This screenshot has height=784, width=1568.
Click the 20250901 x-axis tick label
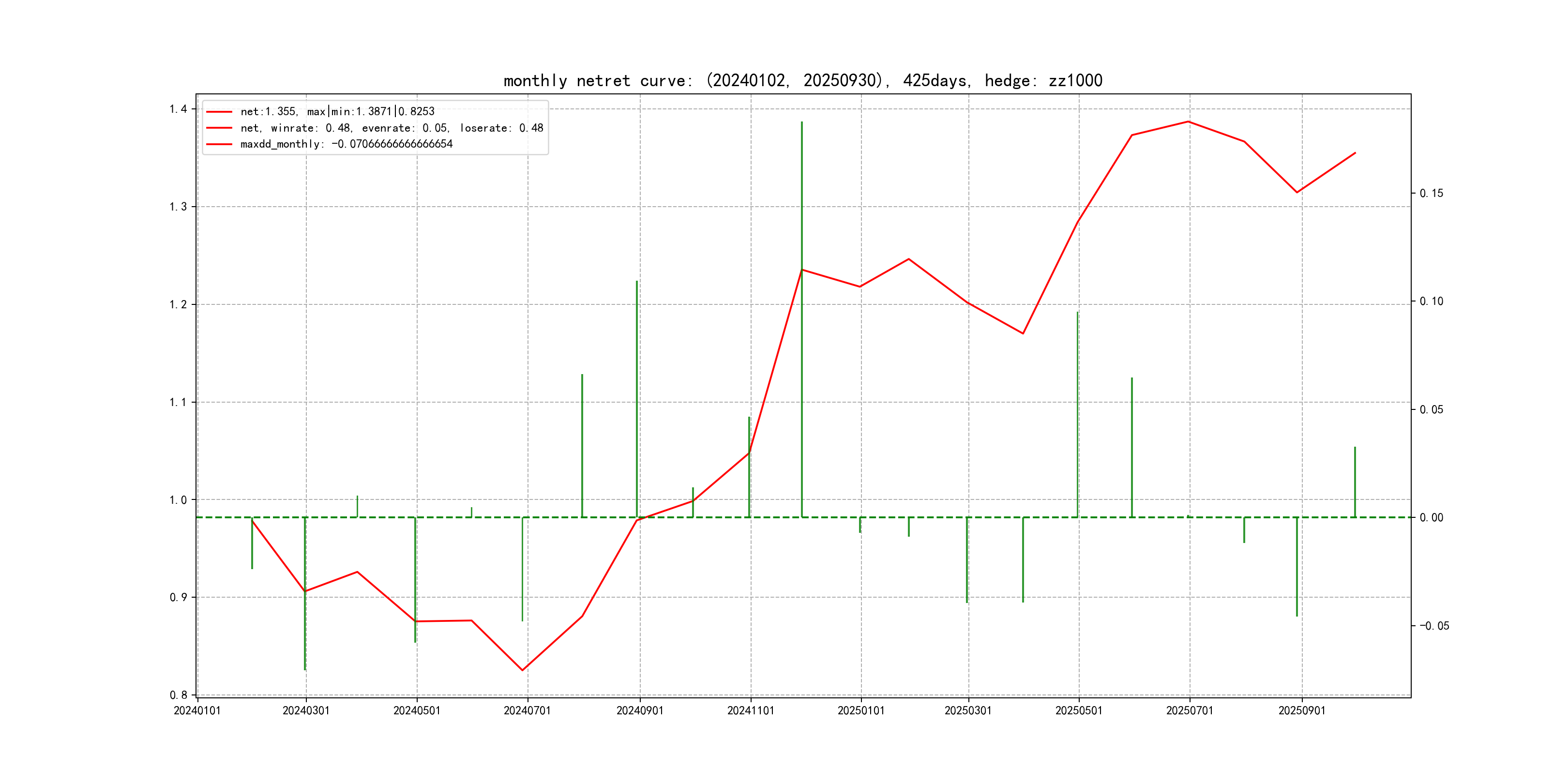(1301, 710)
